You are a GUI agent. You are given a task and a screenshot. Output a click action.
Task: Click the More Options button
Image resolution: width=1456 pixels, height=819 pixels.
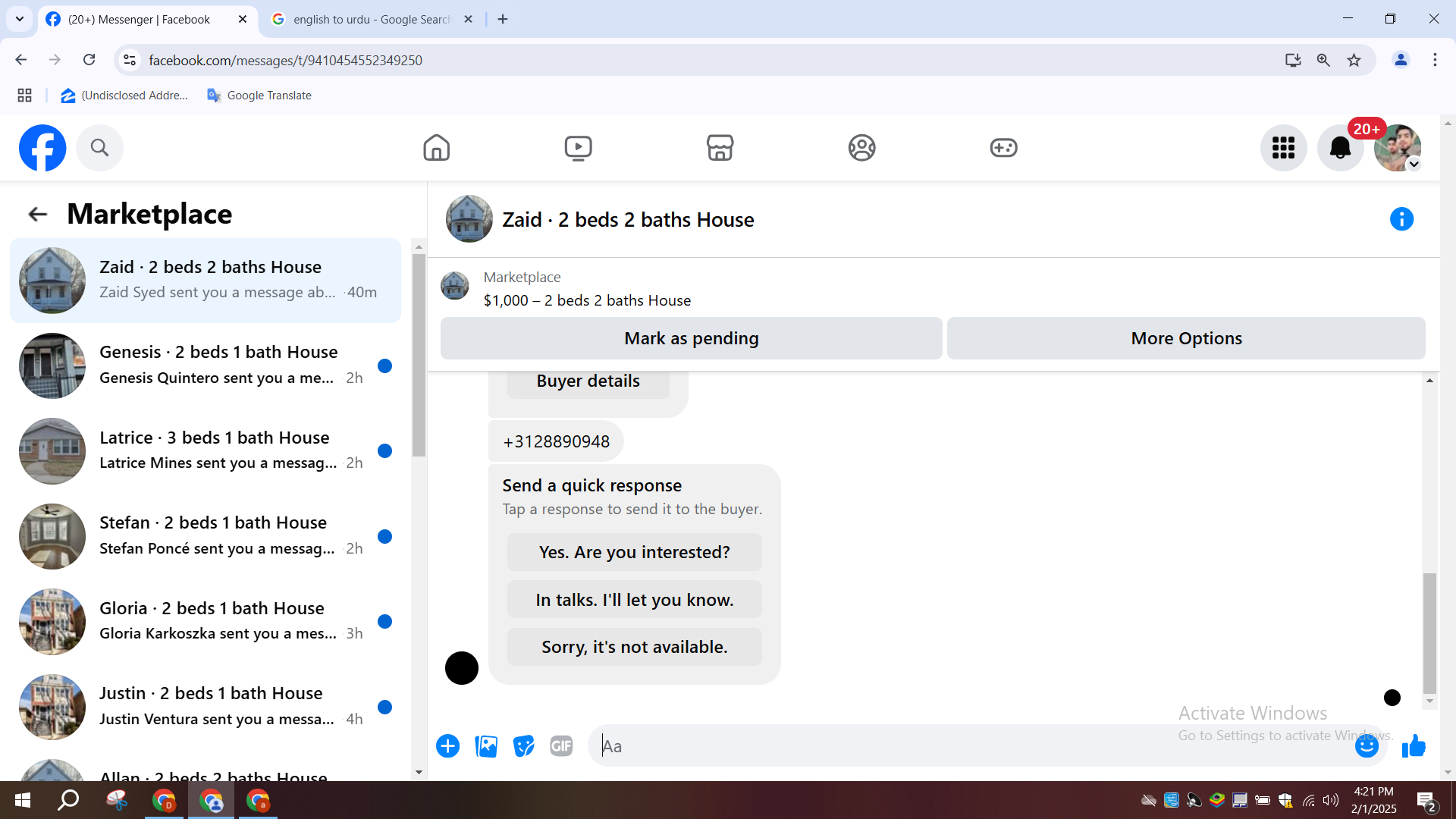pyautogui.click(x=1186, y=338)
